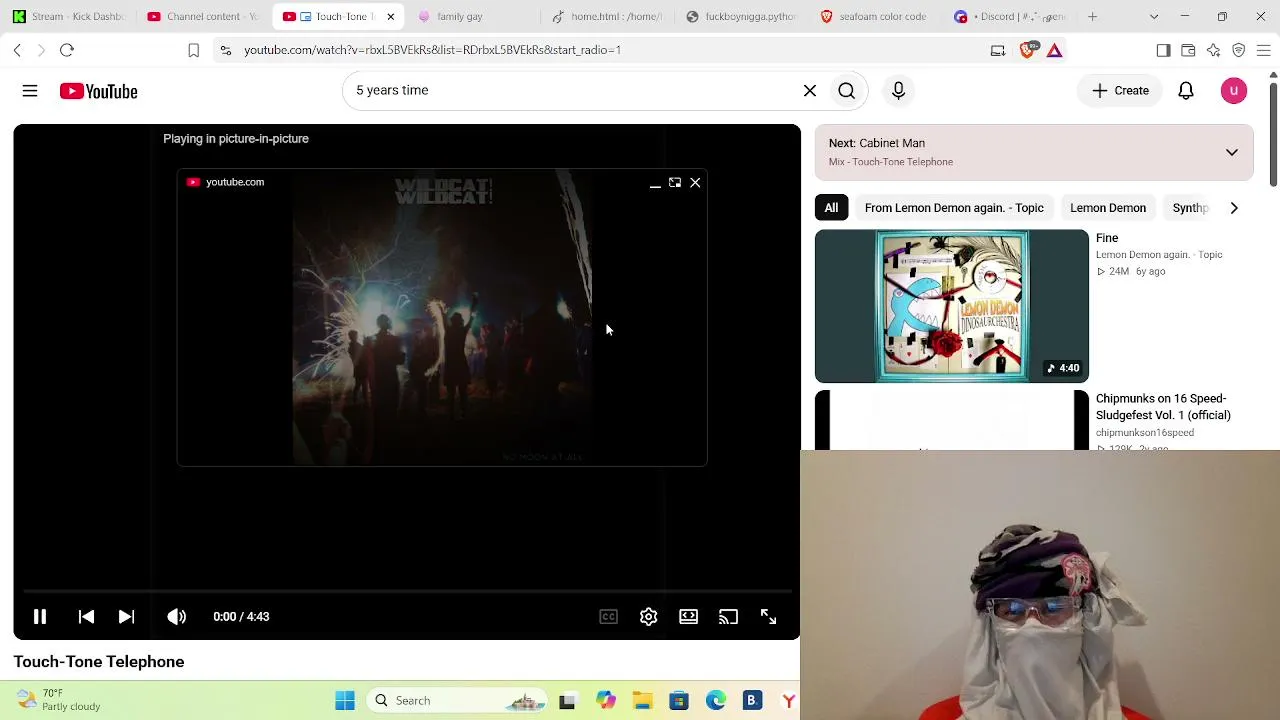Screen dimensions: 1280x720
Task: Show more filter chips with right arrow
Action: click(x=1234, y=208)
